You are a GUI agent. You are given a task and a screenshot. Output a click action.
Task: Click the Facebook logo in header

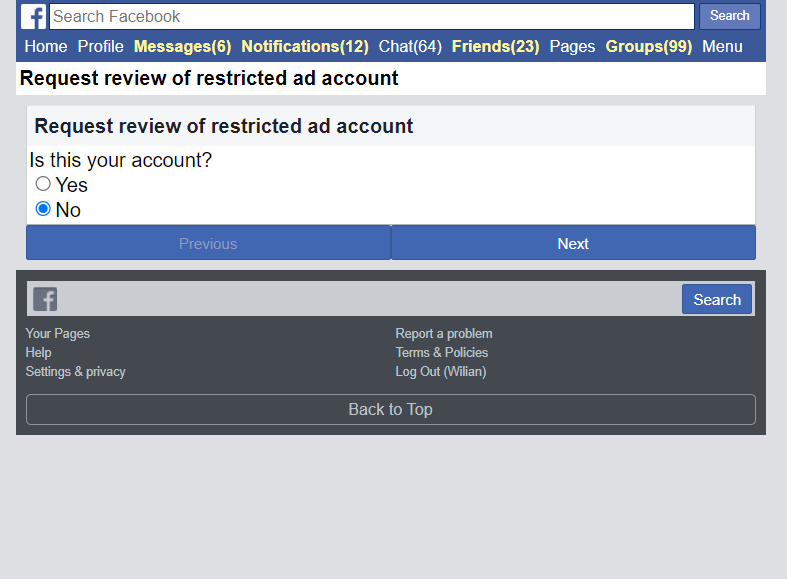[34, 17]
